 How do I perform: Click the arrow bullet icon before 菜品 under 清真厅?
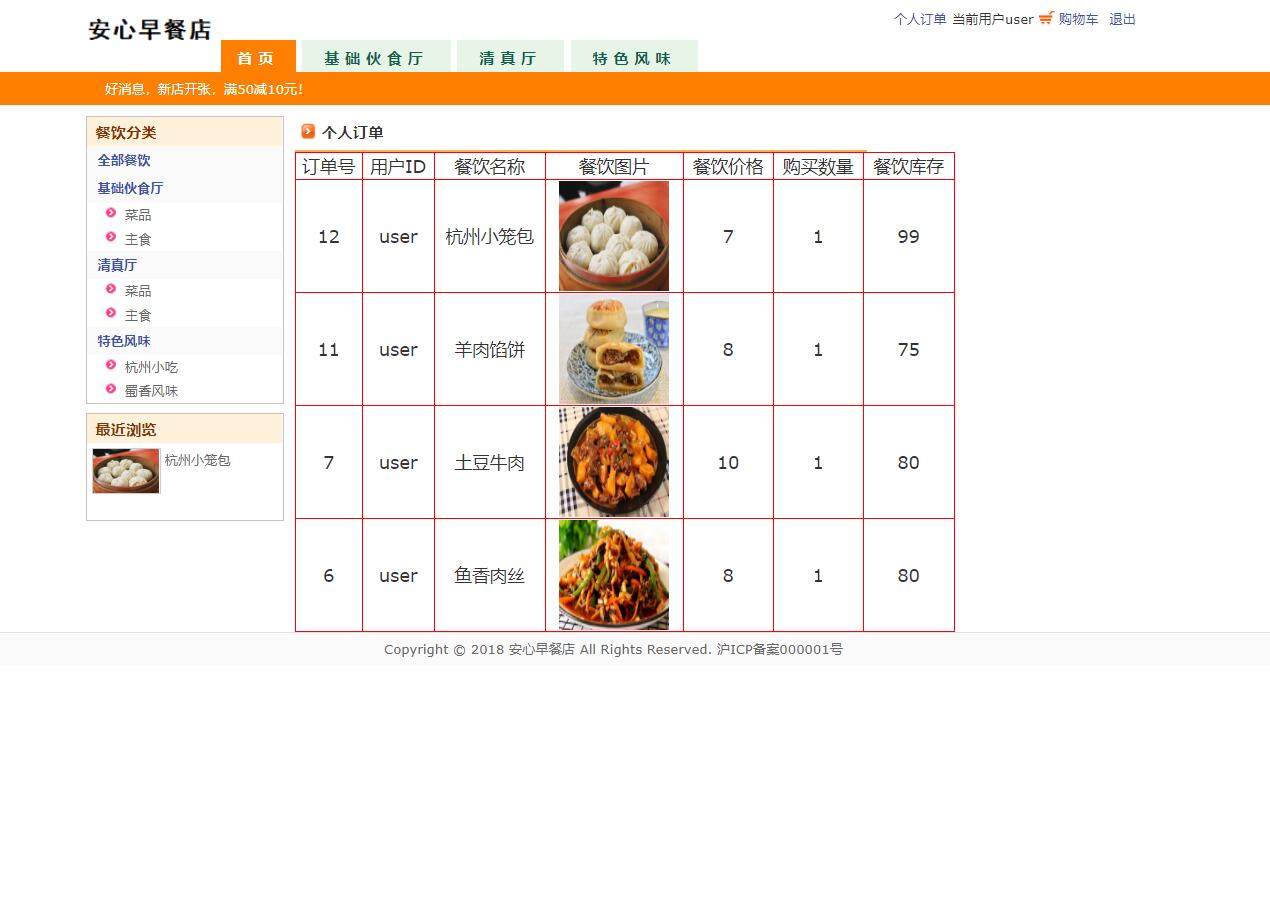click(x=110, y=289)
